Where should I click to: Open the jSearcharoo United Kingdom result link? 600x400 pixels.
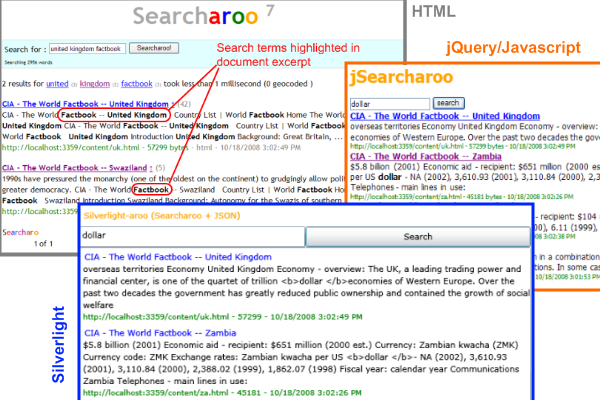pos(445,116)
